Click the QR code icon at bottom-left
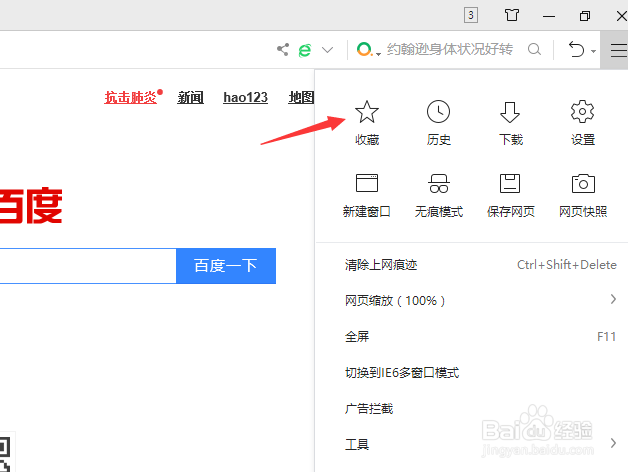The height and width of the screenshot is (472, 628). [x=5, y=453]
